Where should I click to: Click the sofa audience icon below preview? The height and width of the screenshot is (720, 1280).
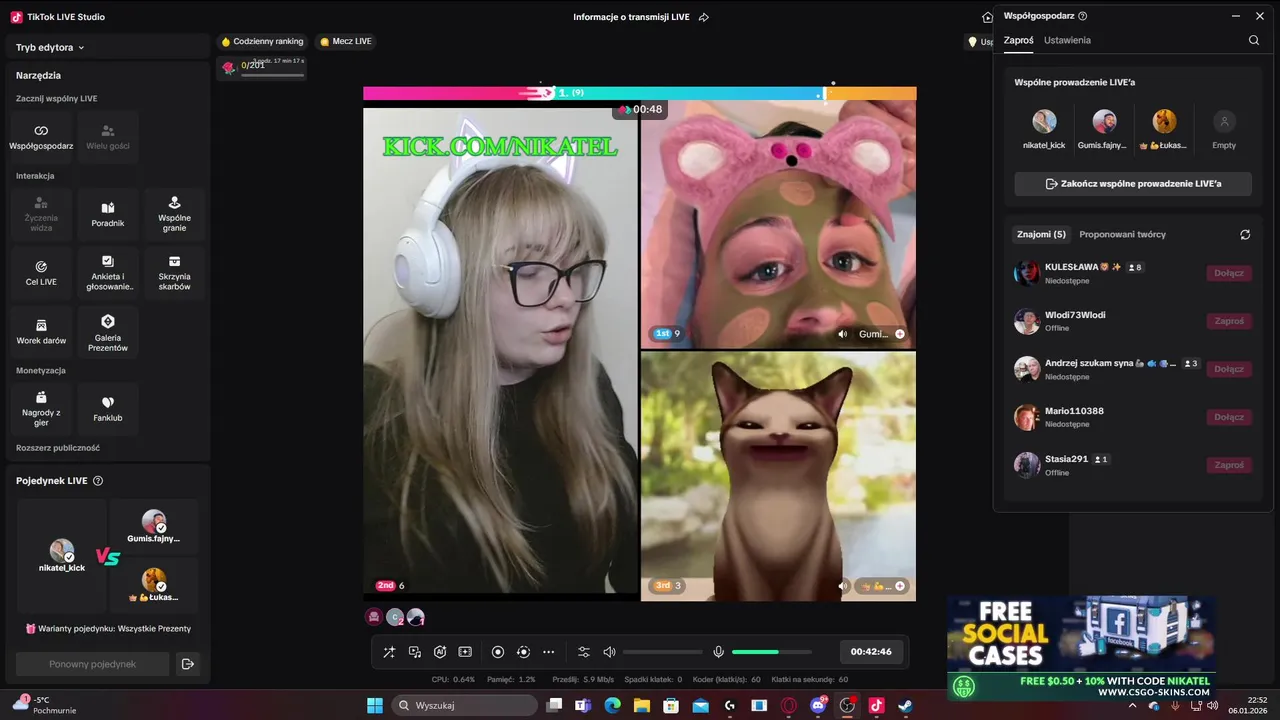(374, 617)
